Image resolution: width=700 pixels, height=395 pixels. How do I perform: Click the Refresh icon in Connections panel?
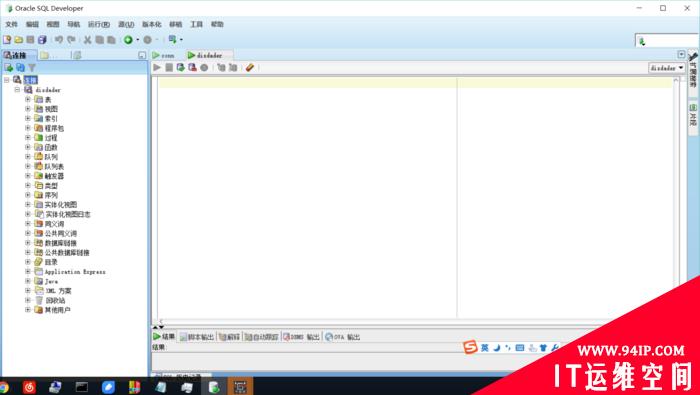point(21,67)
